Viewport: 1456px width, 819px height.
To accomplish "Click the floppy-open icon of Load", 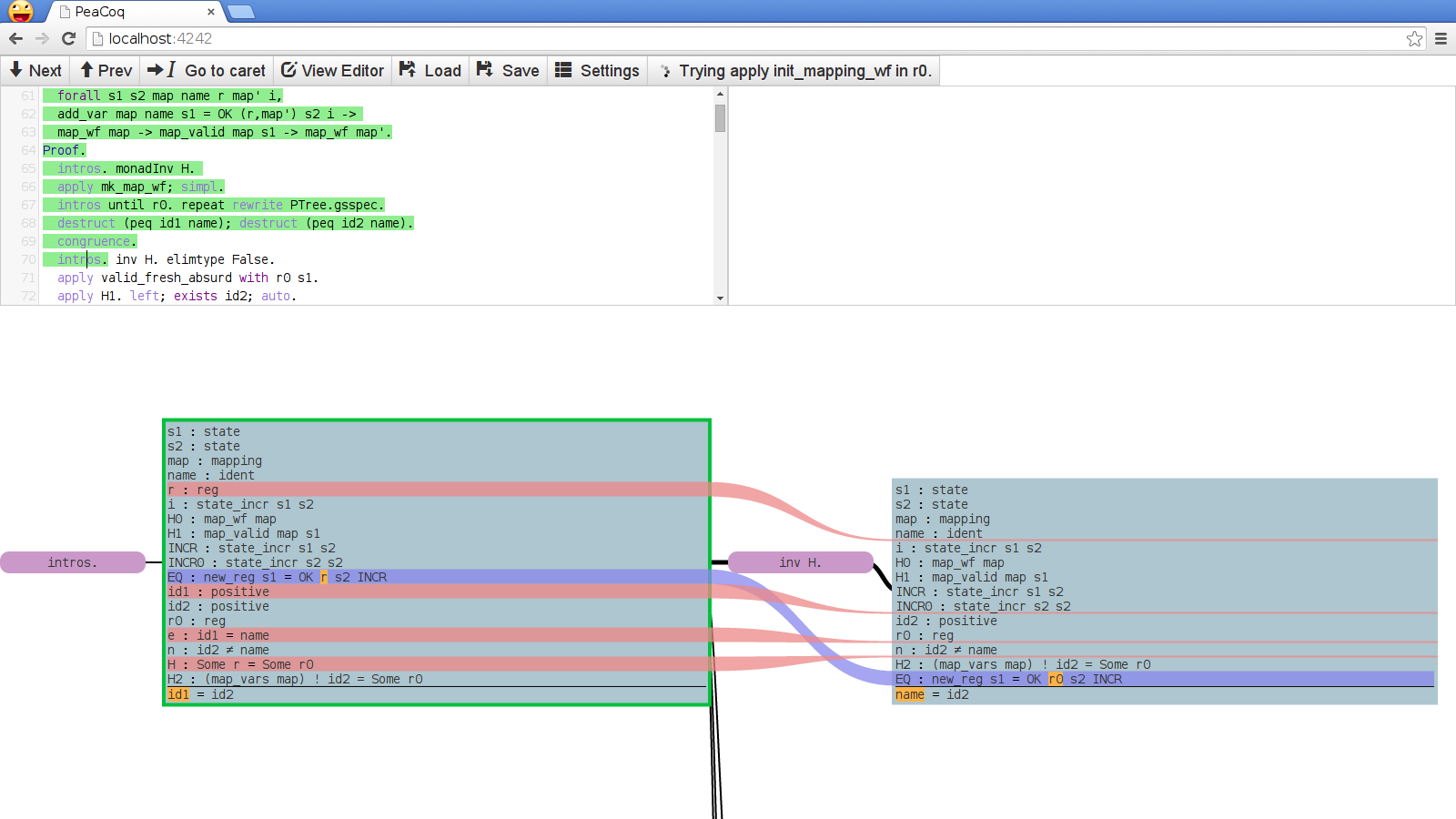I will (408, 70).
